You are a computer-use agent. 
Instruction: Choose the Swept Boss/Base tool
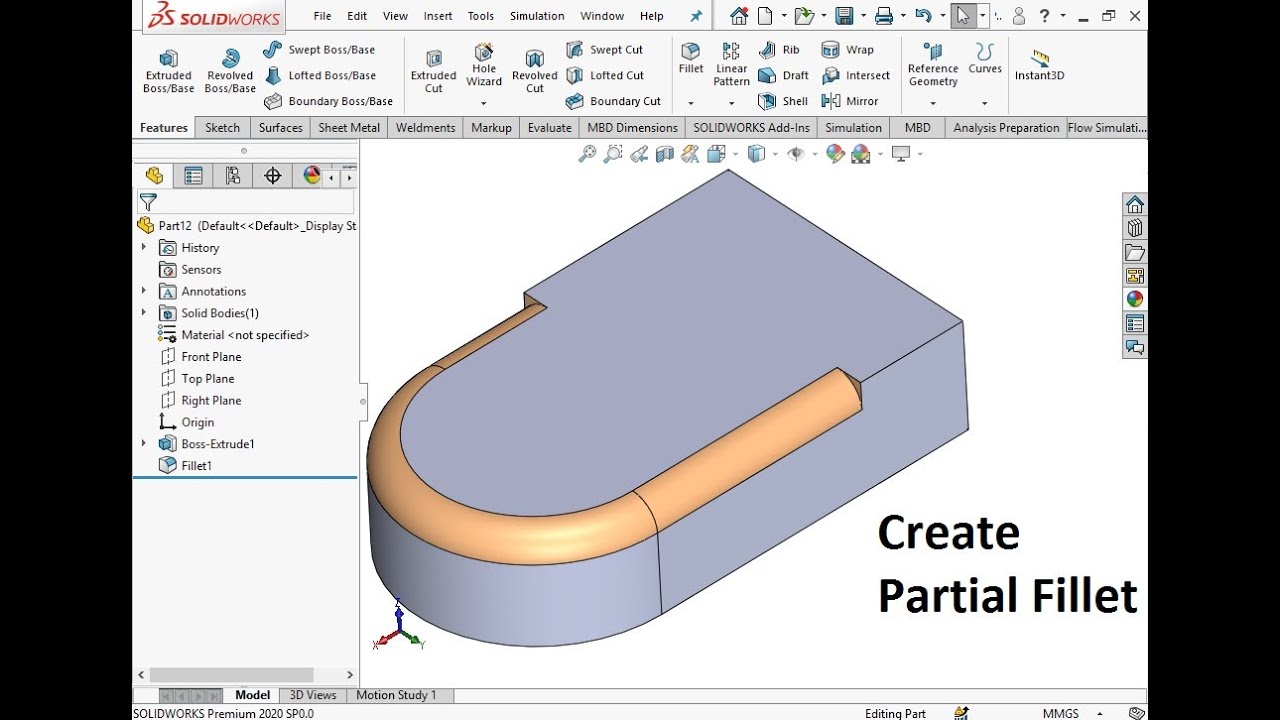(319, 49)
